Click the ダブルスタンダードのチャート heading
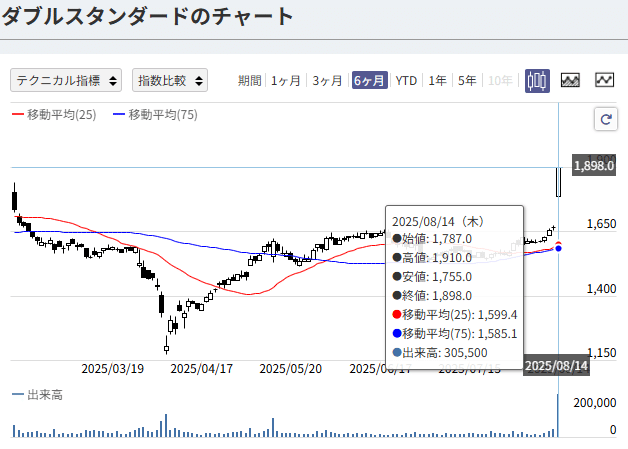628x449 pixels. point(147,17)
